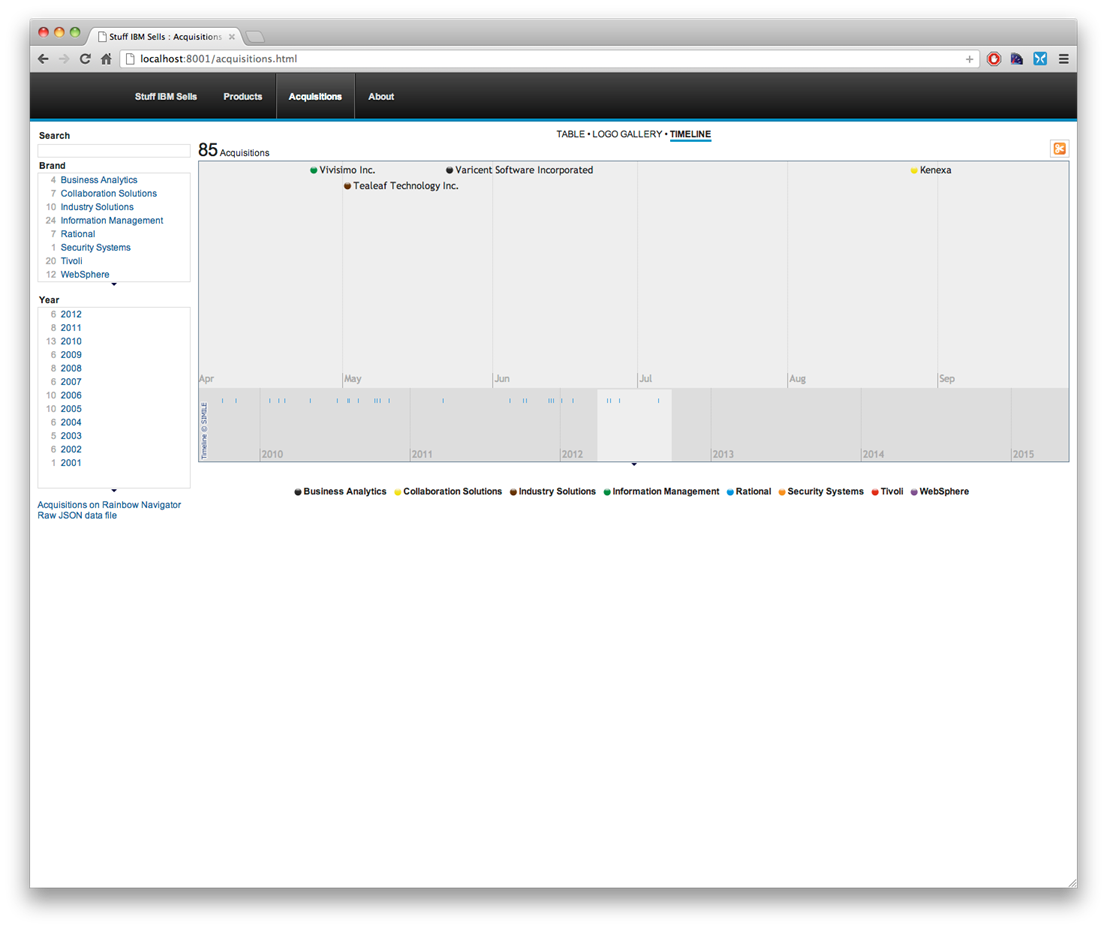1107x929 pixels.
Task: Click the address bar URL field
Action: coord(551,59)
